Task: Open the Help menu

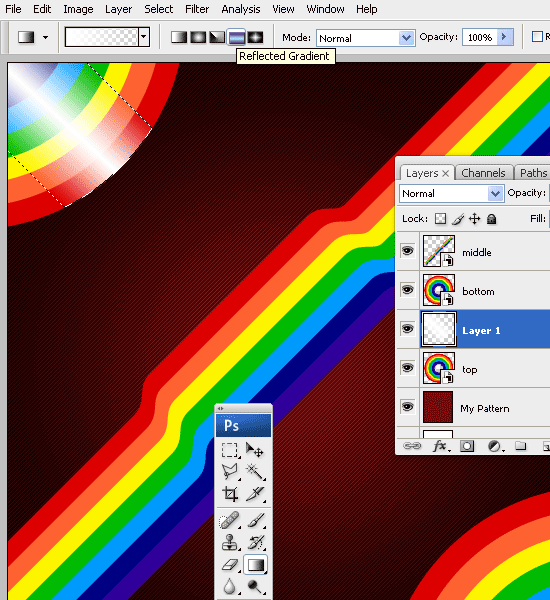Action: click(367, 9)
